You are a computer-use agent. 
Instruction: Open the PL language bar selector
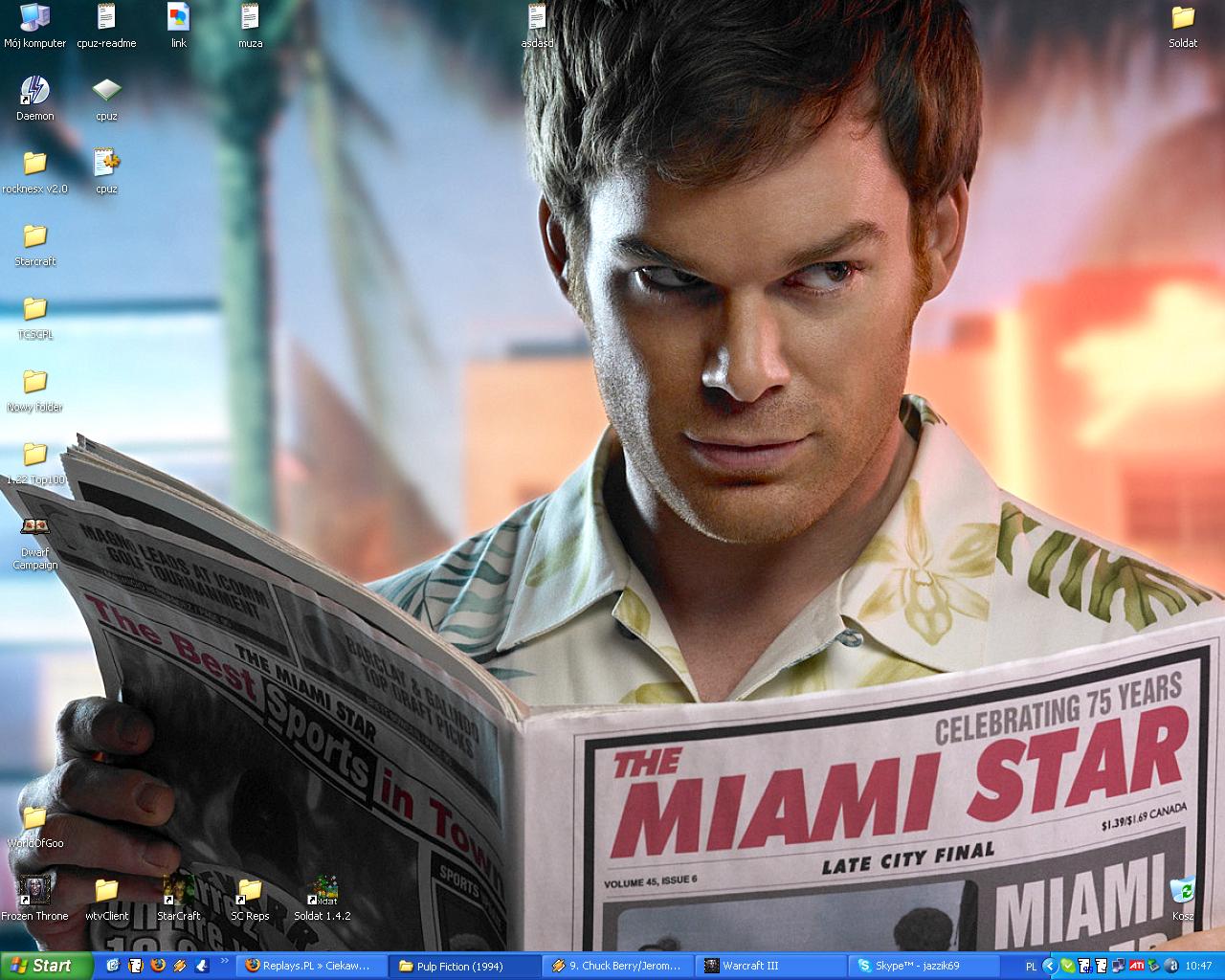1031,966
